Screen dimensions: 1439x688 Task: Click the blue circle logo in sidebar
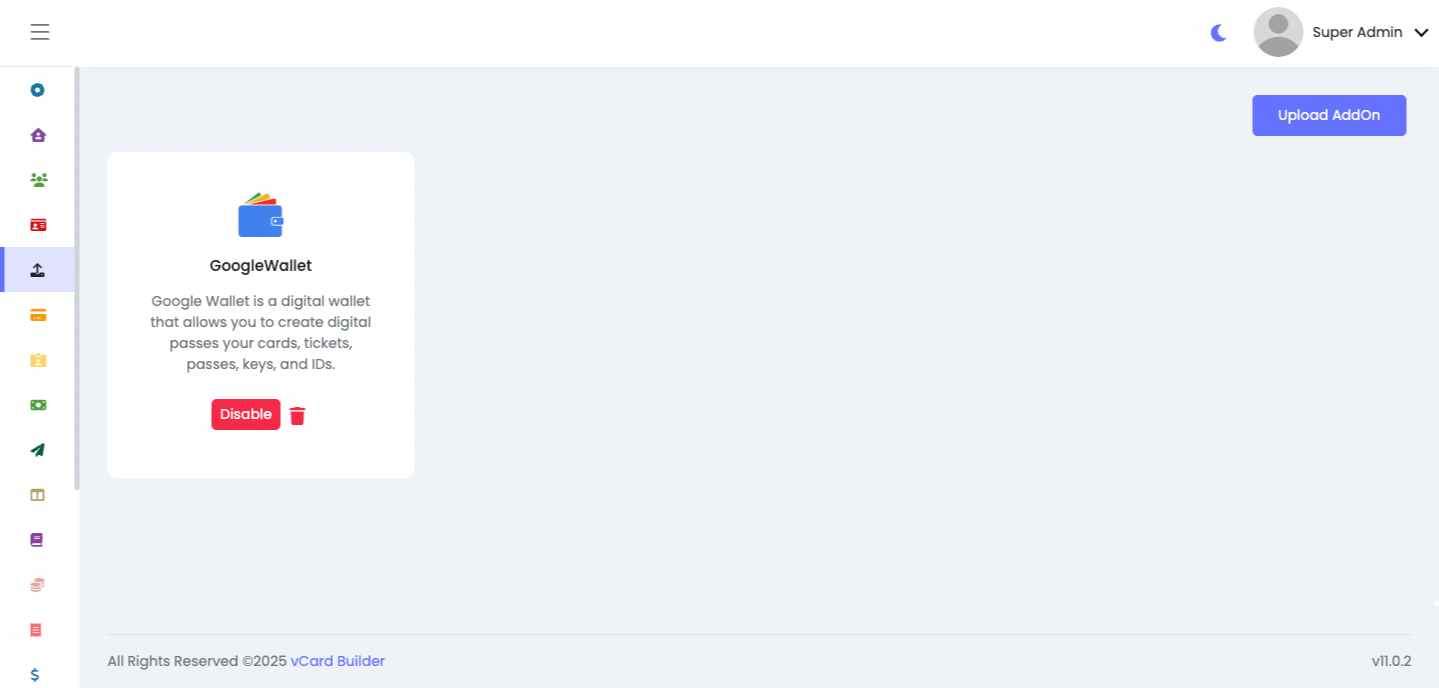tap(37, 90)
